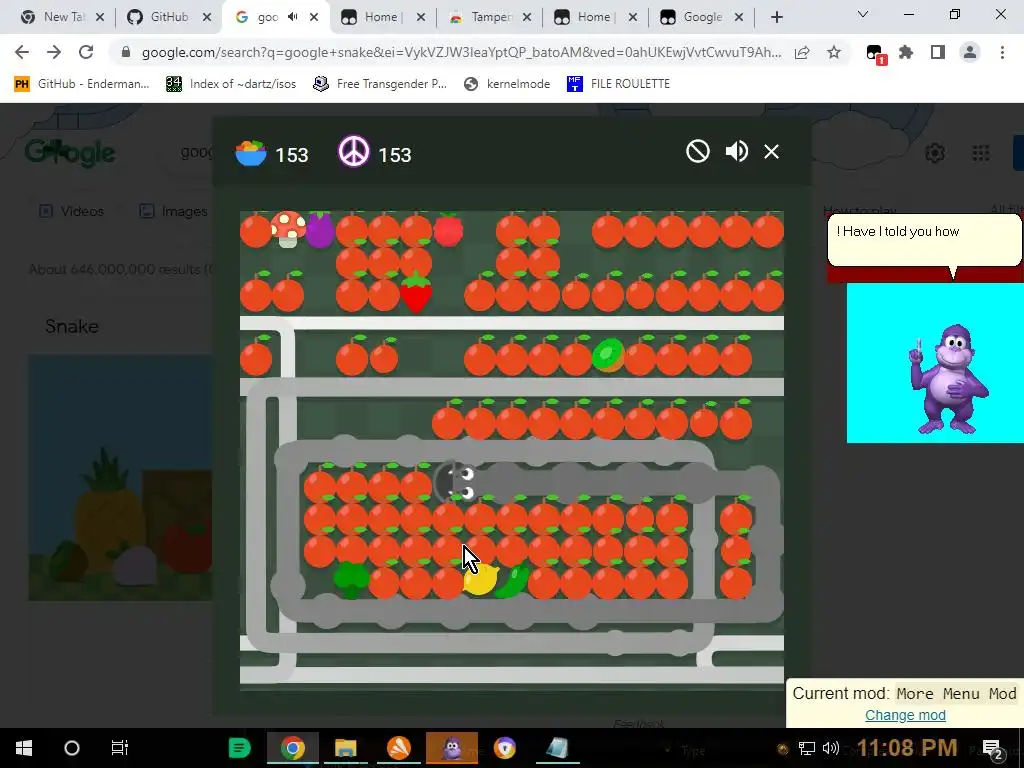
Task: Open the Free Transgender P... bookmark
Action: (379, 84)
